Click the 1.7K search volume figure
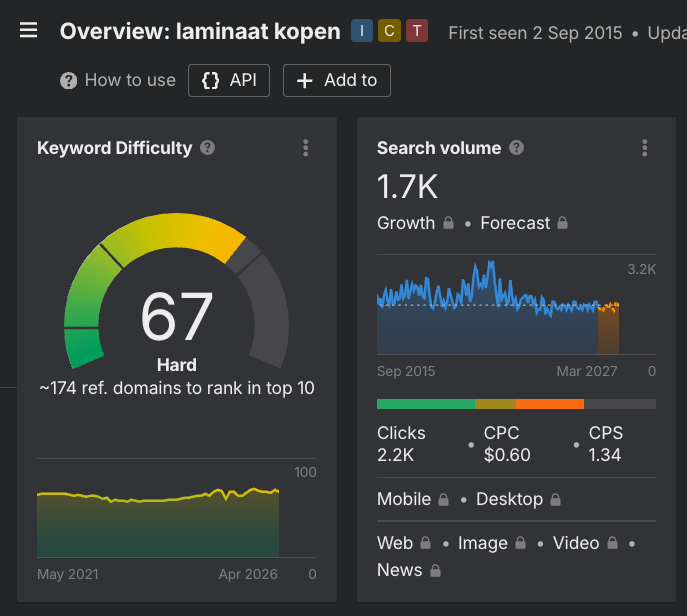 [x=407, y=187]
